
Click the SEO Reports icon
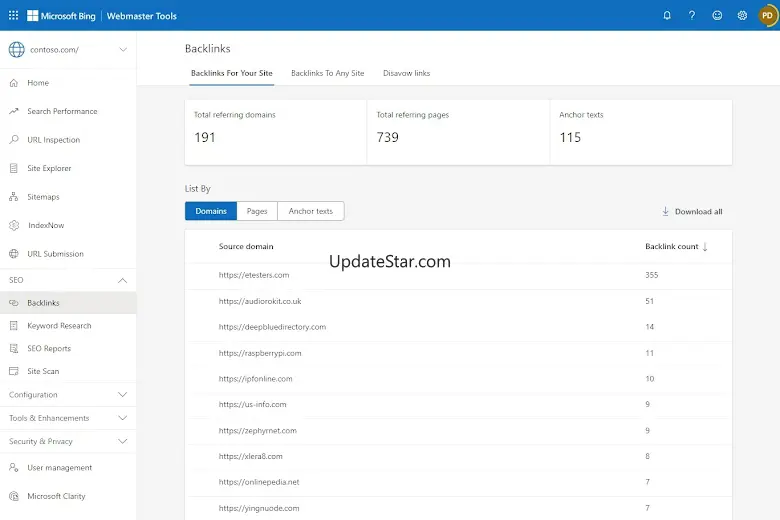click(x=14, y=348)
